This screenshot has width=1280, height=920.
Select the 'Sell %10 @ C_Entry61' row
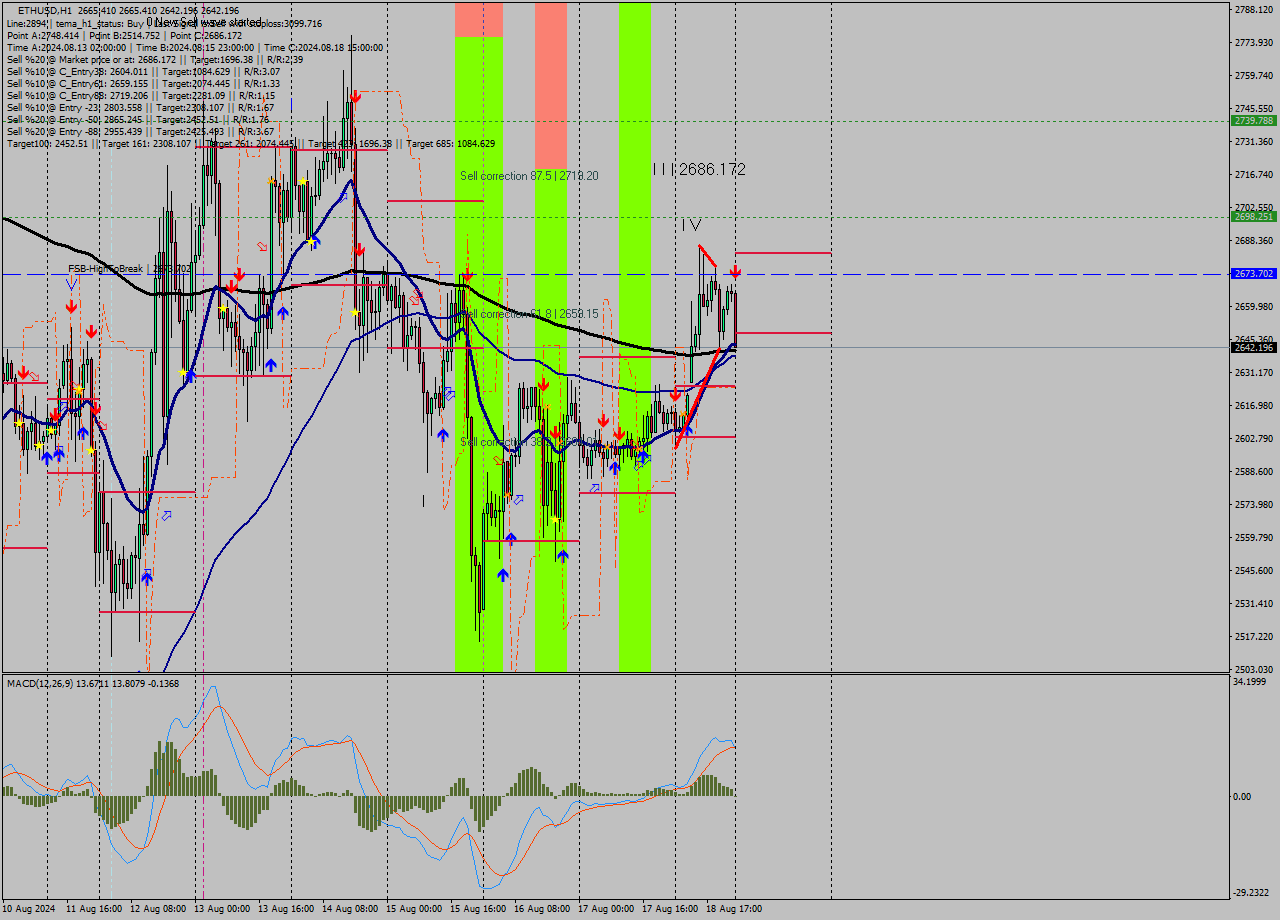coord(143,83)
